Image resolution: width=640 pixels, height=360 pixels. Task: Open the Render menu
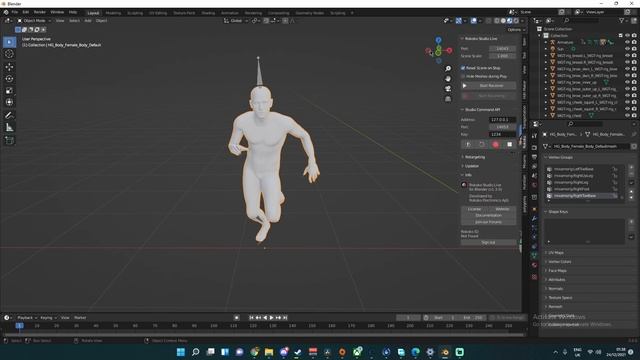click(x=40, y=12)
